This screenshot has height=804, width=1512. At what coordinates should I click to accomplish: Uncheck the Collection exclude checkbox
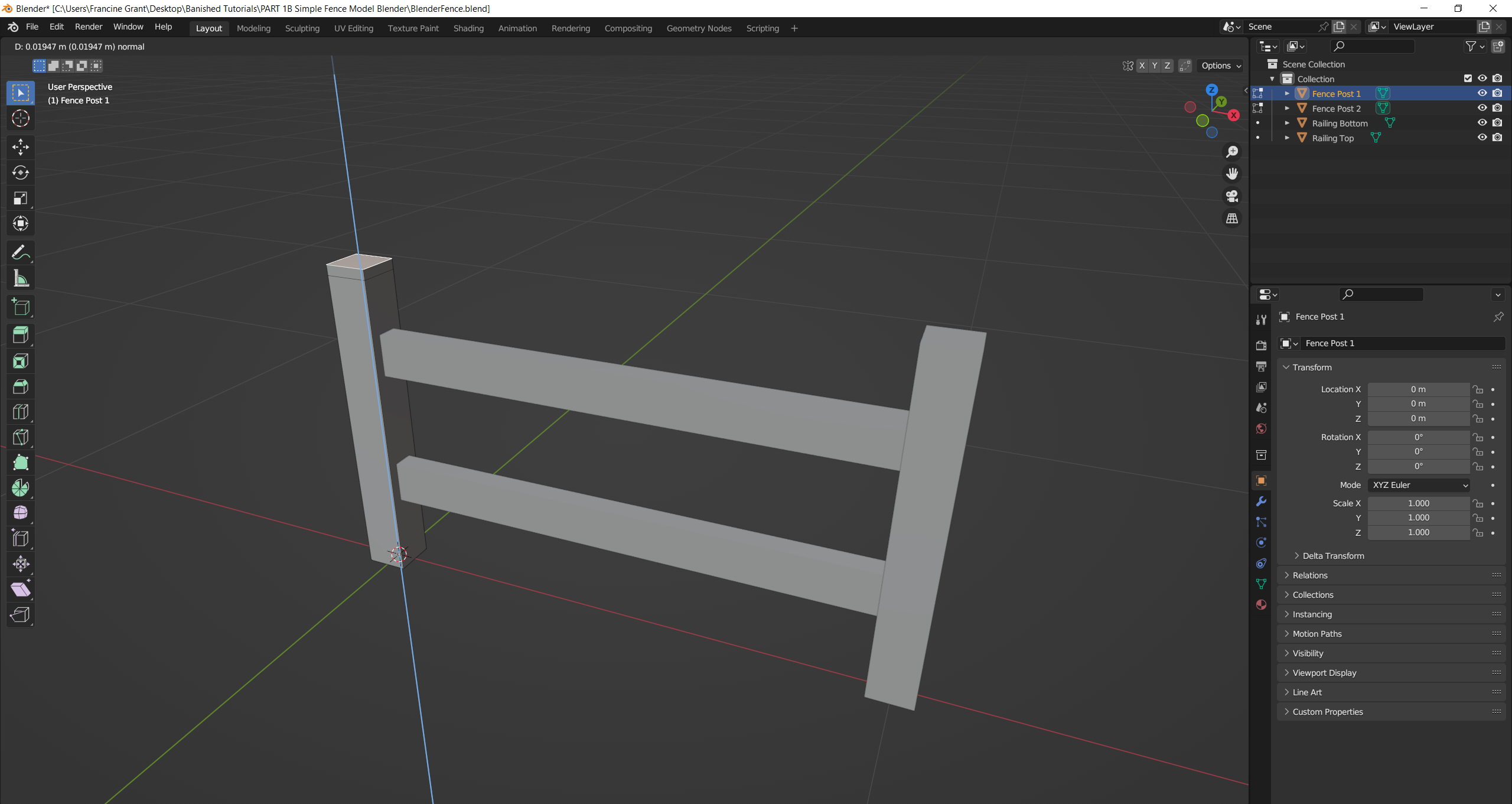point(1468,79)
